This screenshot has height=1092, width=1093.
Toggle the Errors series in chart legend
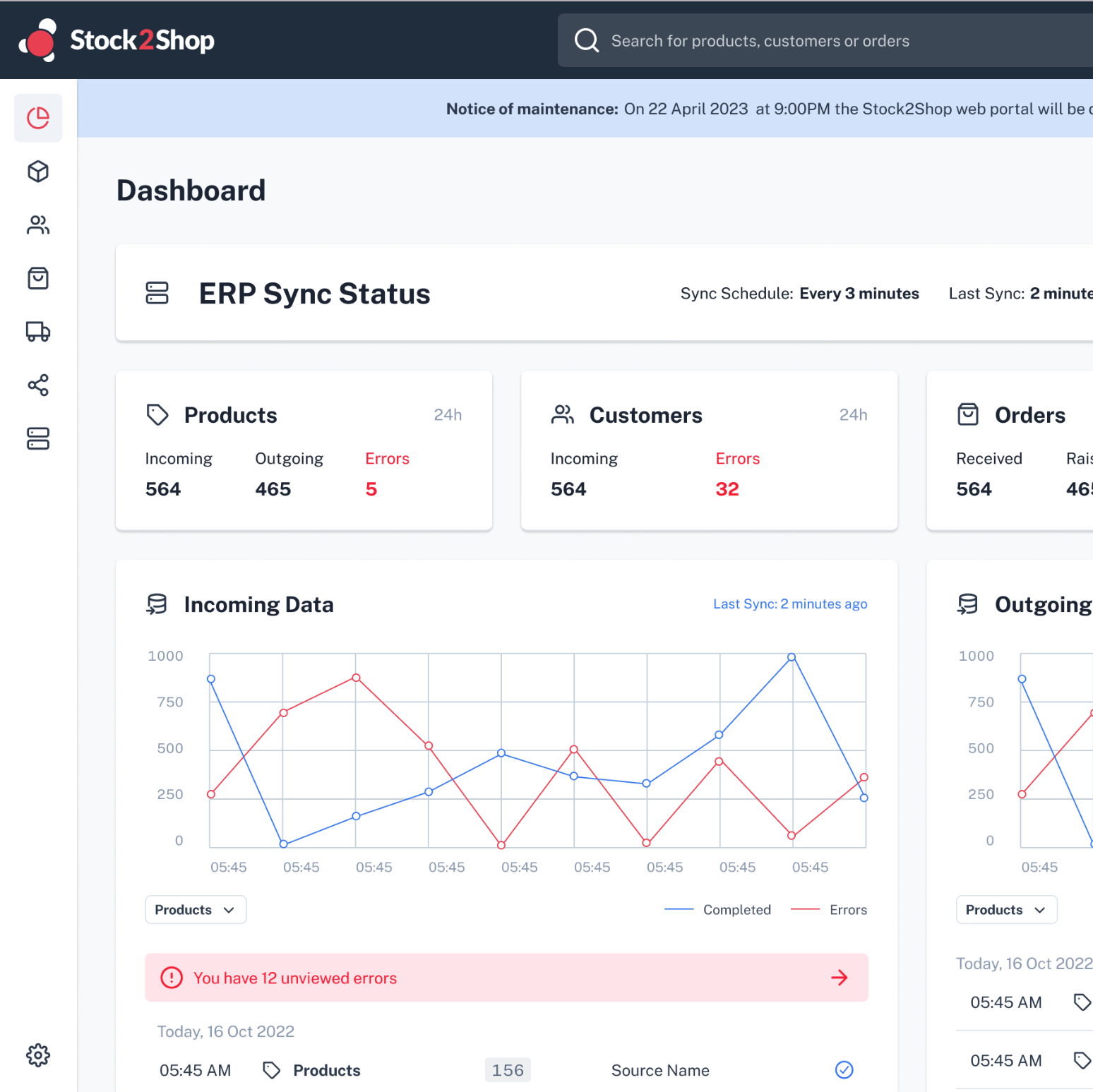[829, 910]
